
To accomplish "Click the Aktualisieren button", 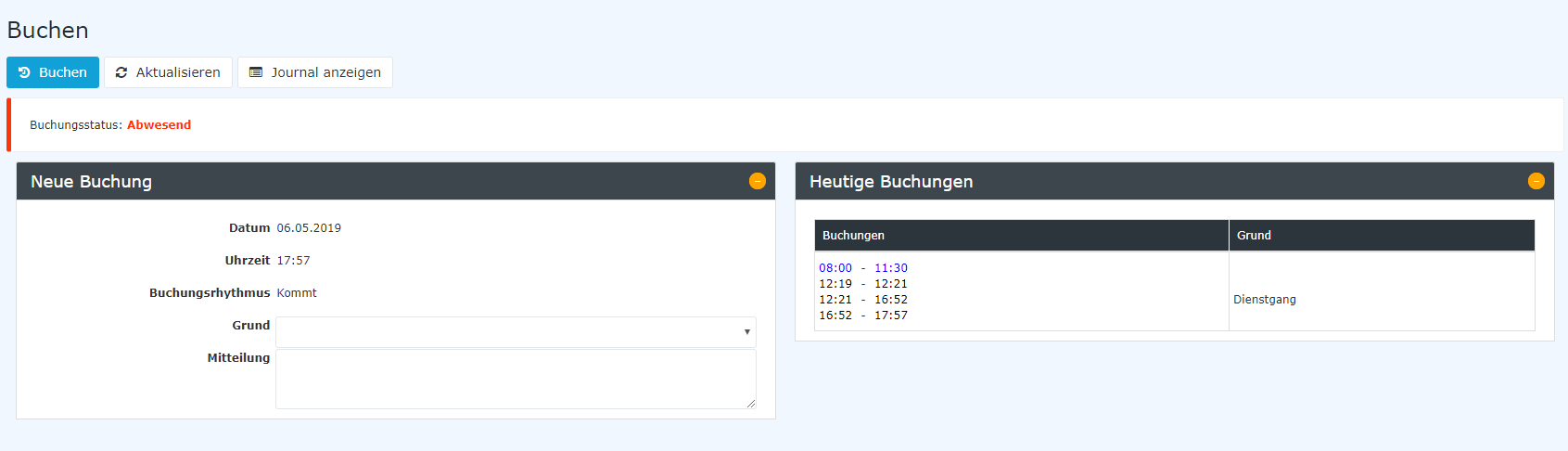I will click(x=168, y=72).
